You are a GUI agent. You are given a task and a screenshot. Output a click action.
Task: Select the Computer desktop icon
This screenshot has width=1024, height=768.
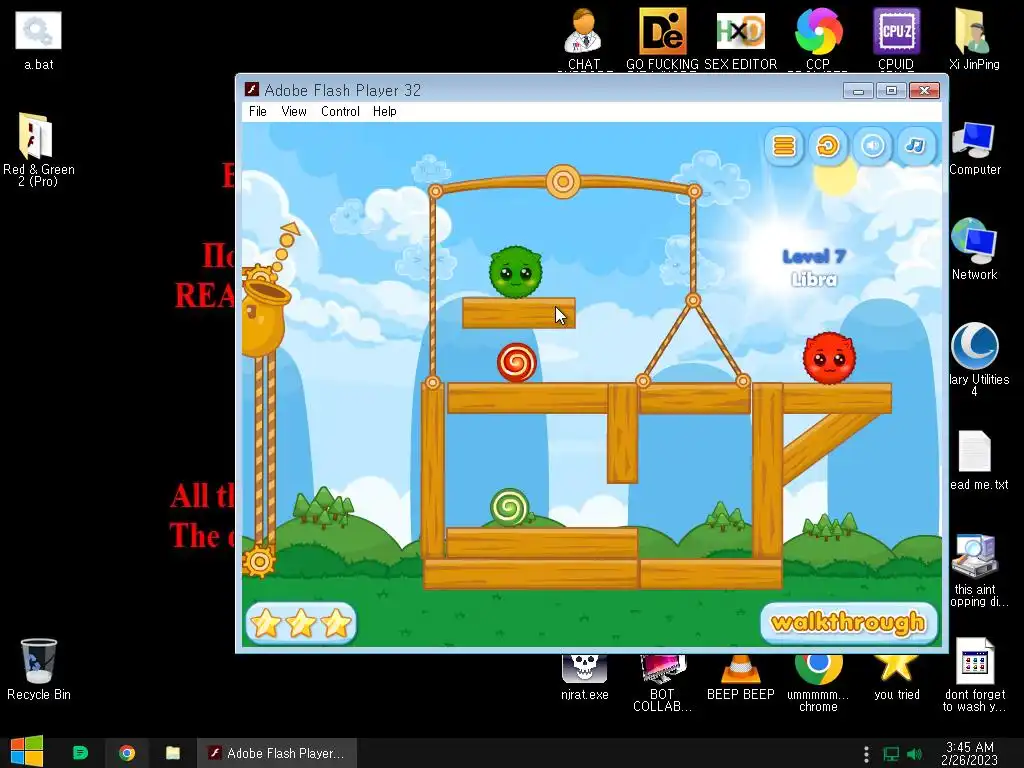coord(974,149)
